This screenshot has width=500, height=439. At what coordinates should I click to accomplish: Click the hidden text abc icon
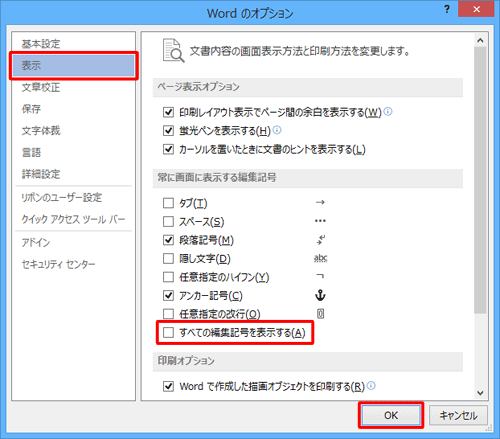(320, 258)
